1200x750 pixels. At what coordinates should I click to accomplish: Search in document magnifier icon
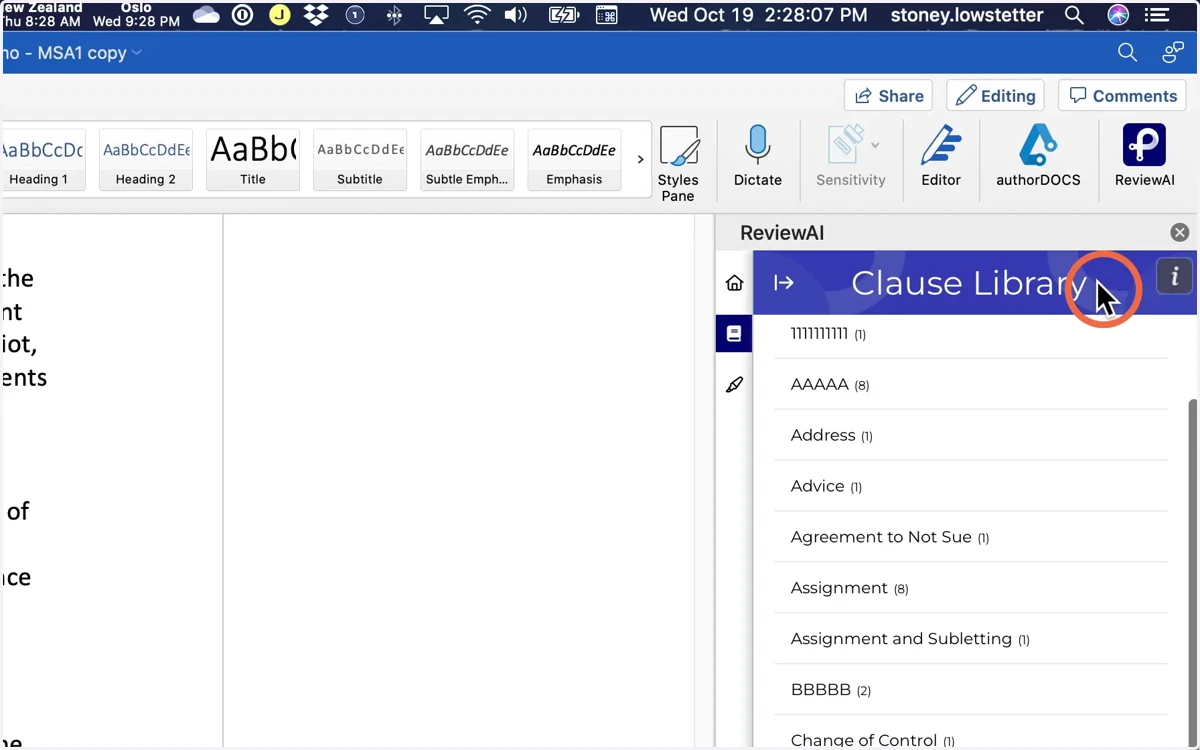[1127, 53]
